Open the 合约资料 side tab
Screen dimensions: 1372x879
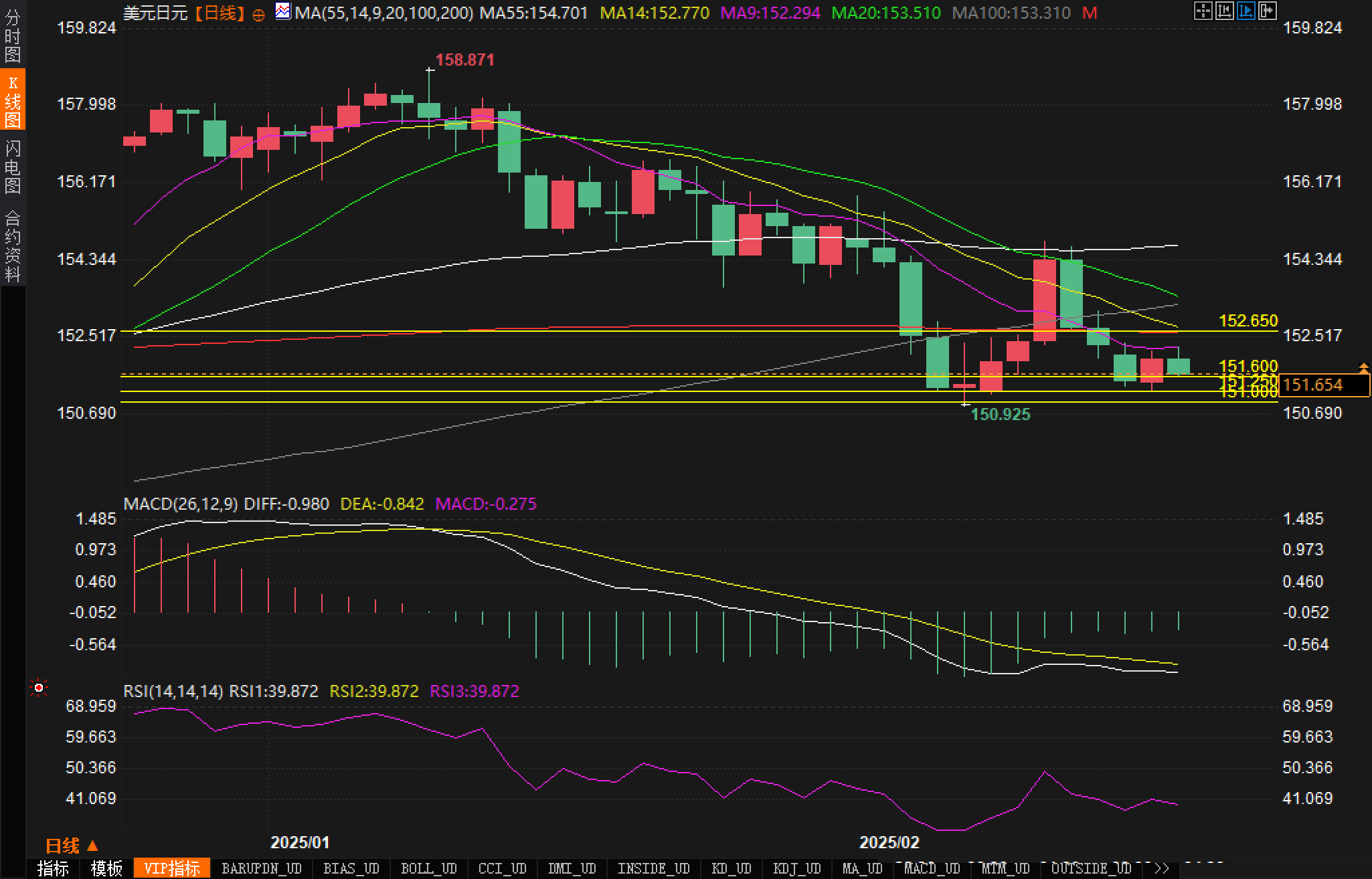[x=13, y=246]
